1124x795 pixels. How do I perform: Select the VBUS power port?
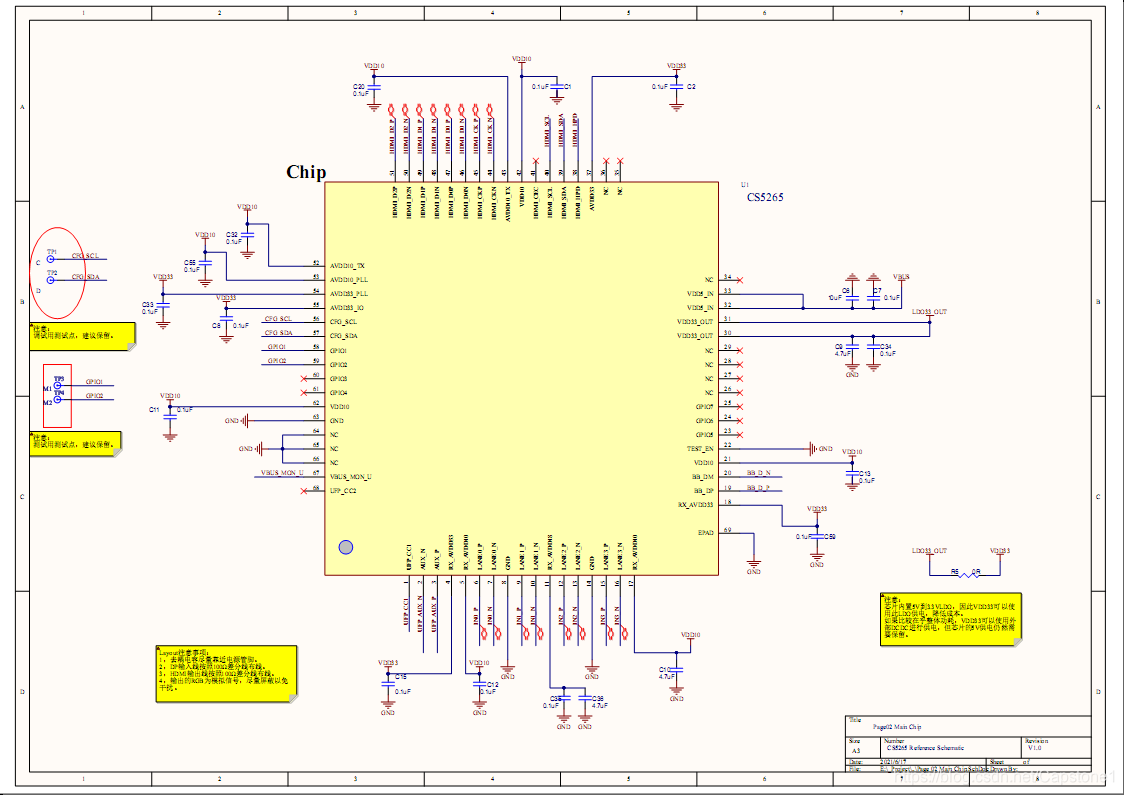pyautogui.click(x=901, y=280)
